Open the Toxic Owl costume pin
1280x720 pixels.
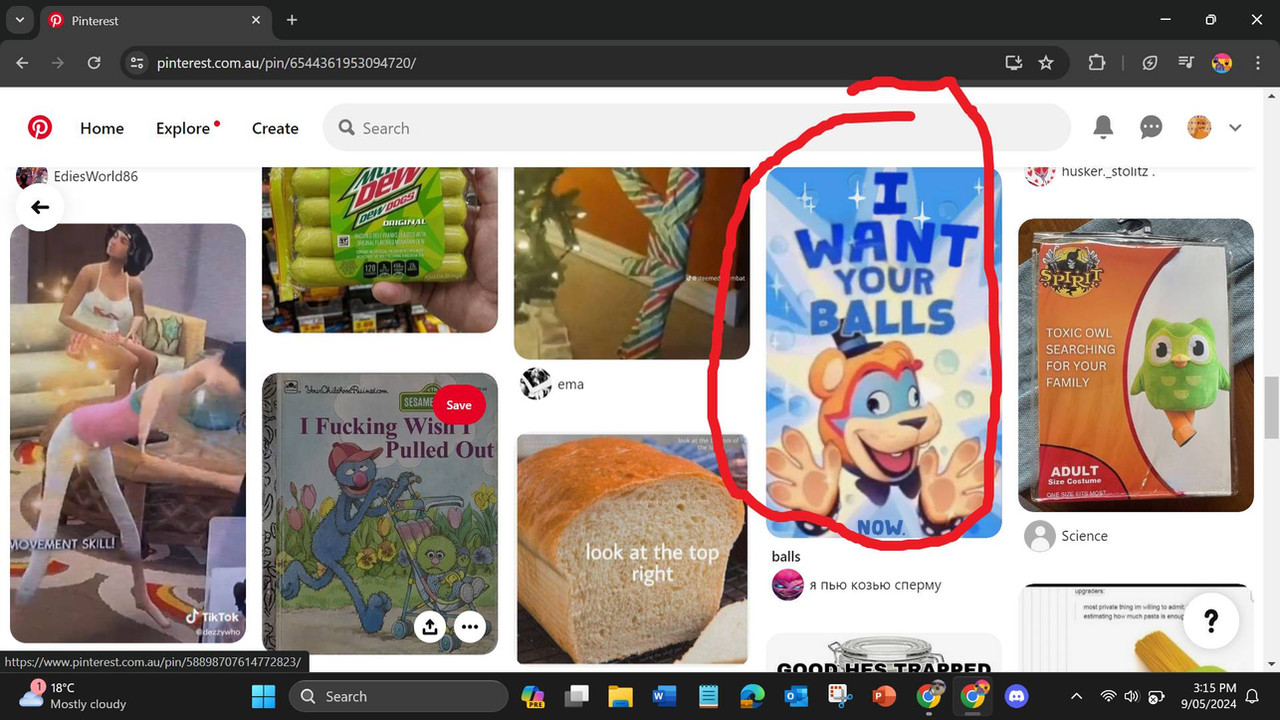coord(1136,365)
